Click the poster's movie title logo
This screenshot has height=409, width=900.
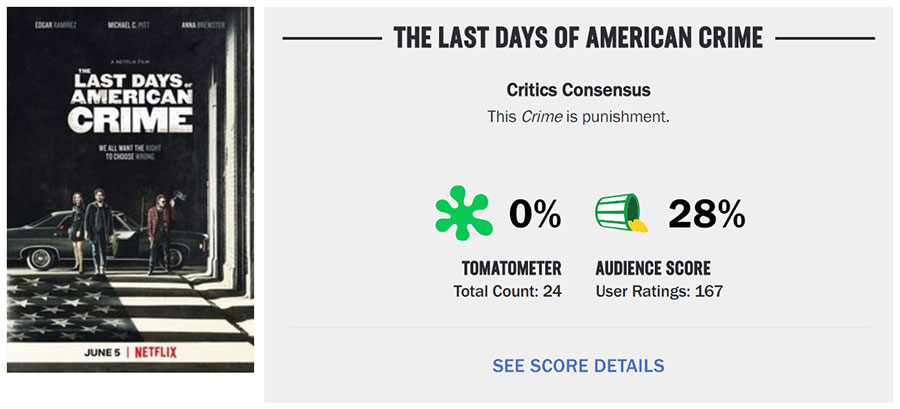[131, 102]
